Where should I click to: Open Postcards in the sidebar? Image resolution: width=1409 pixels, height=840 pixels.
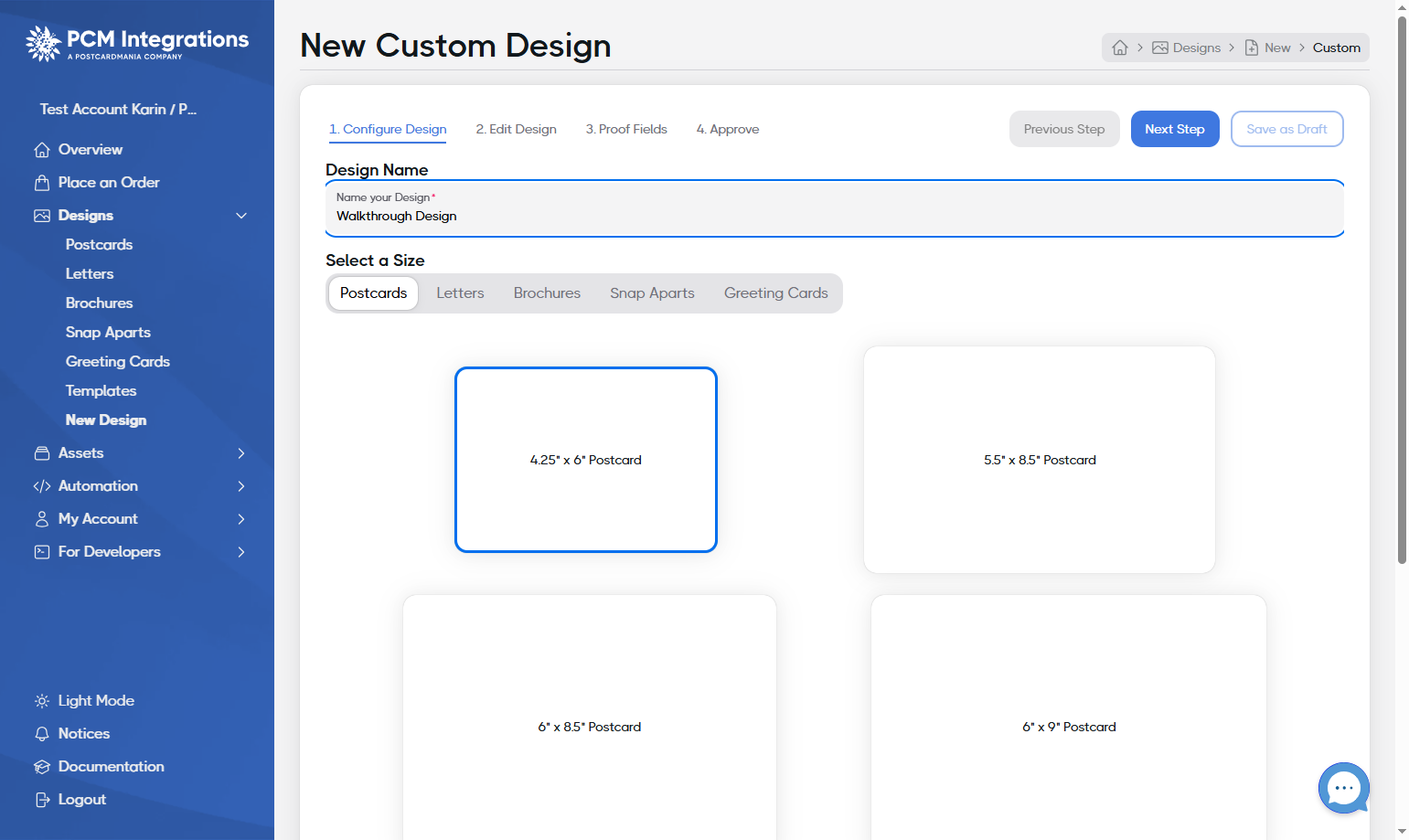click(99, 245)
